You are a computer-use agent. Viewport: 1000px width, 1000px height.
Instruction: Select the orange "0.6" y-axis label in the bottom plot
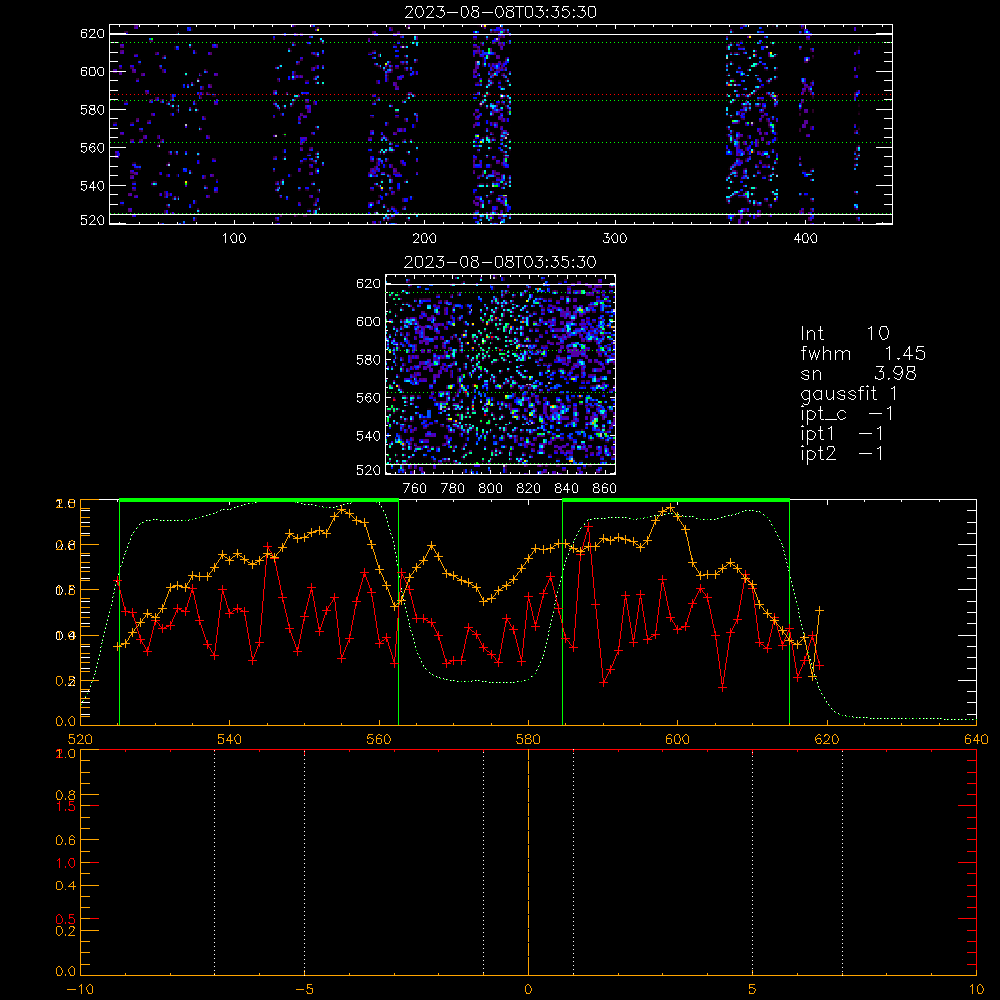tap(66, 840)
